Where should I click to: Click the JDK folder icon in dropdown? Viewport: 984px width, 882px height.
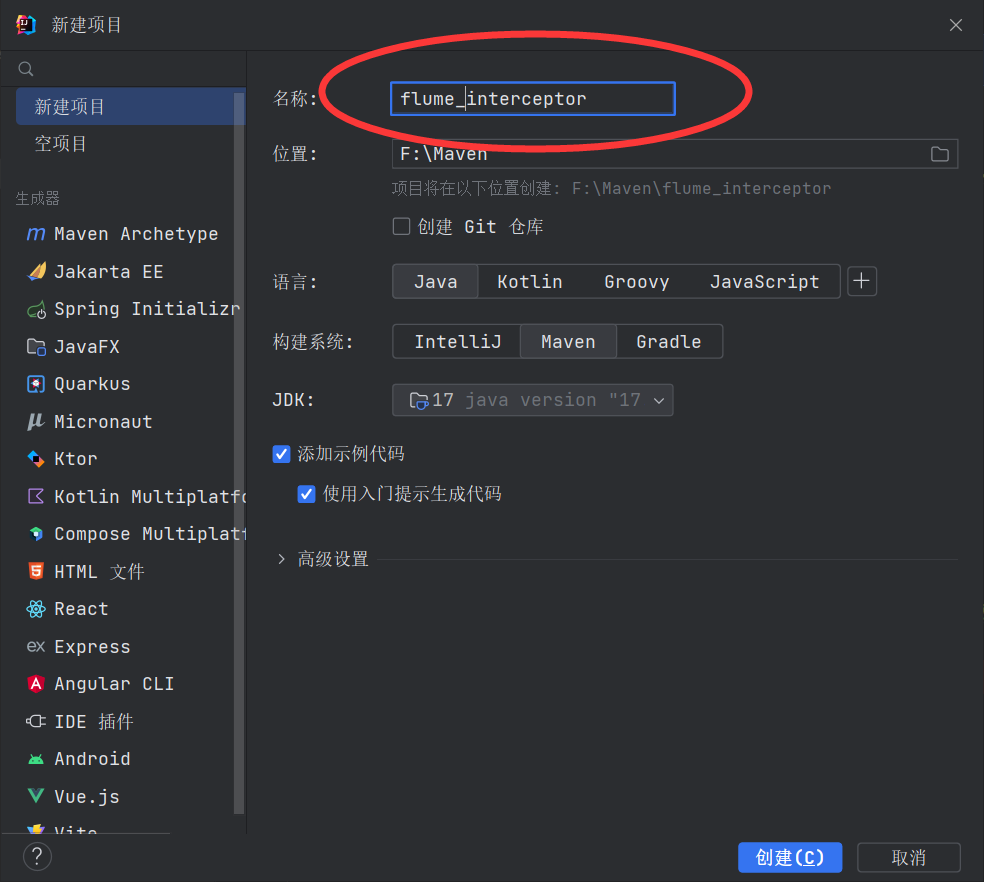419,401
